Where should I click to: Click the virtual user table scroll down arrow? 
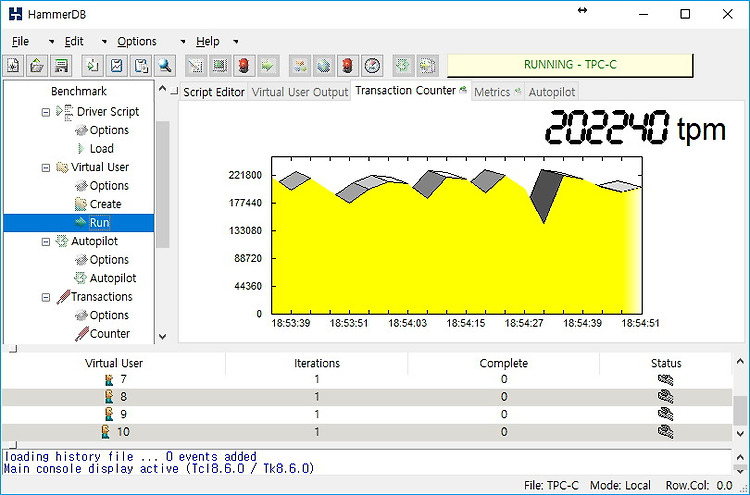pyautogui.click(x=740, y=433)
